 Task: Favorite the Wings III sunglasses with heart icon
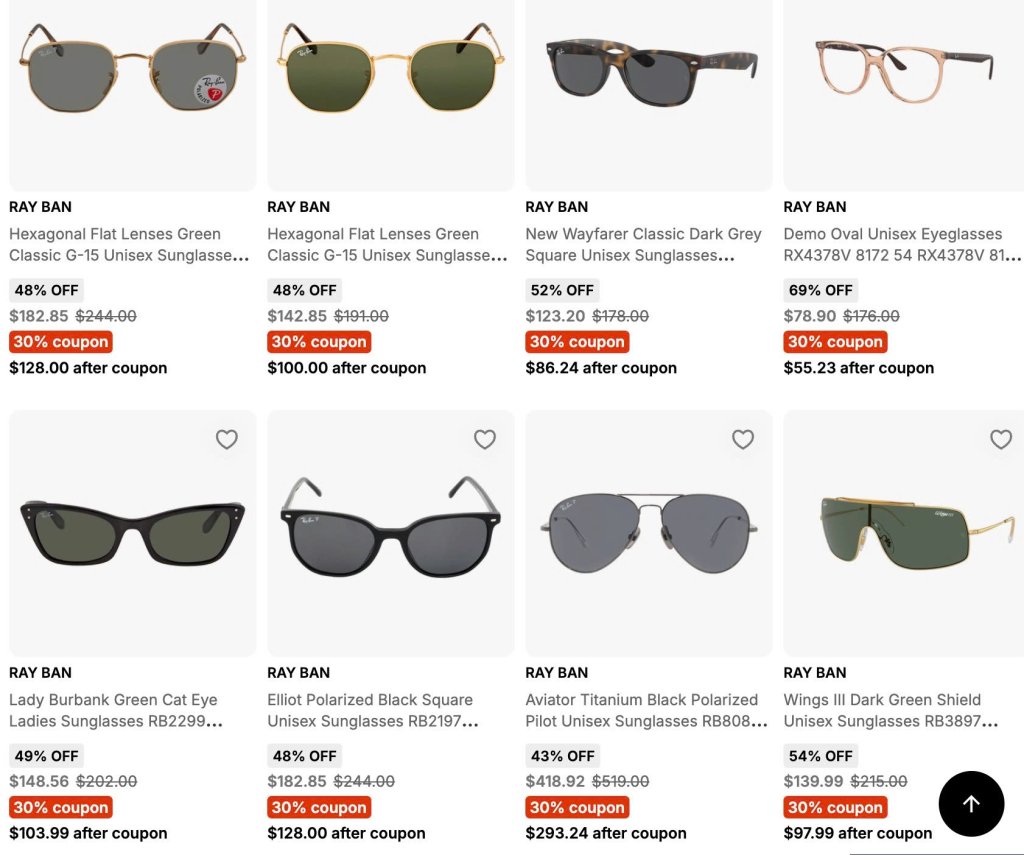click(x=1000, y=439)
